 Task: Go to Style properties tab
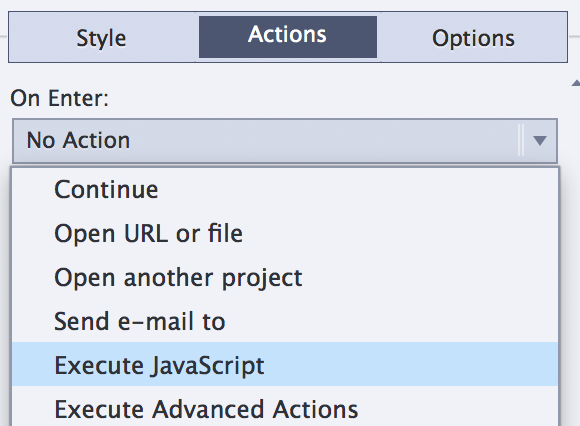tap(102, 37)
